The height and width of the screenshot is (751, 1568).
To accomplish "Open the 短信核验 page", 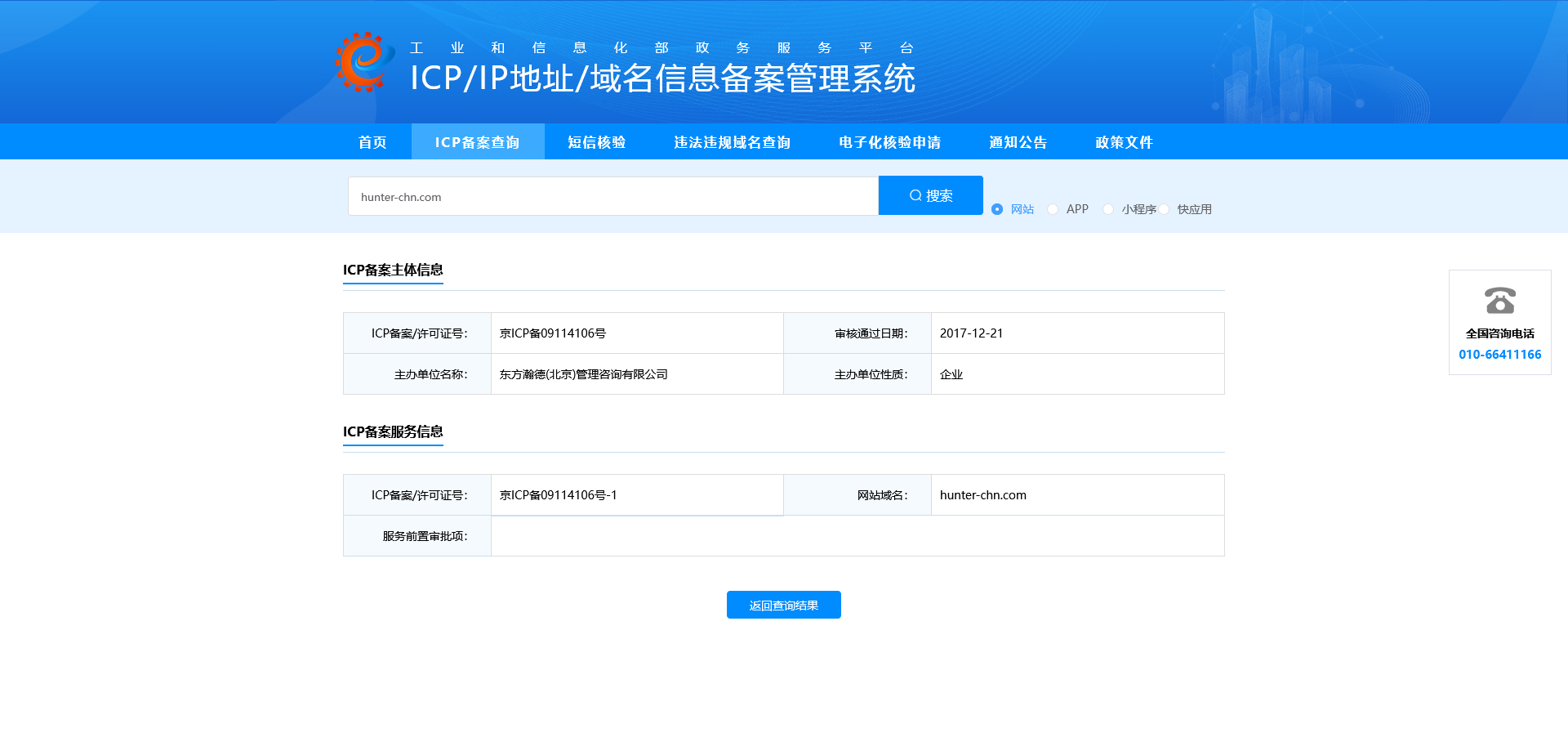I will point(595,141).
